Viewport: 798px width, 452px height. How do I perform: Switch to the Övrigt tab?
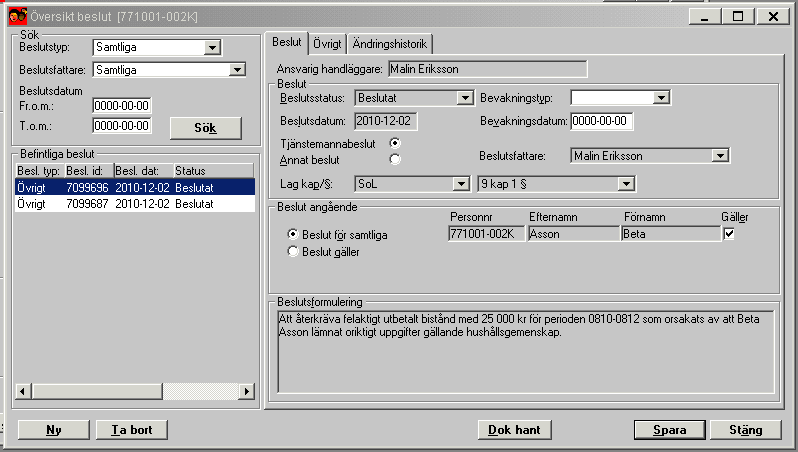327,44
